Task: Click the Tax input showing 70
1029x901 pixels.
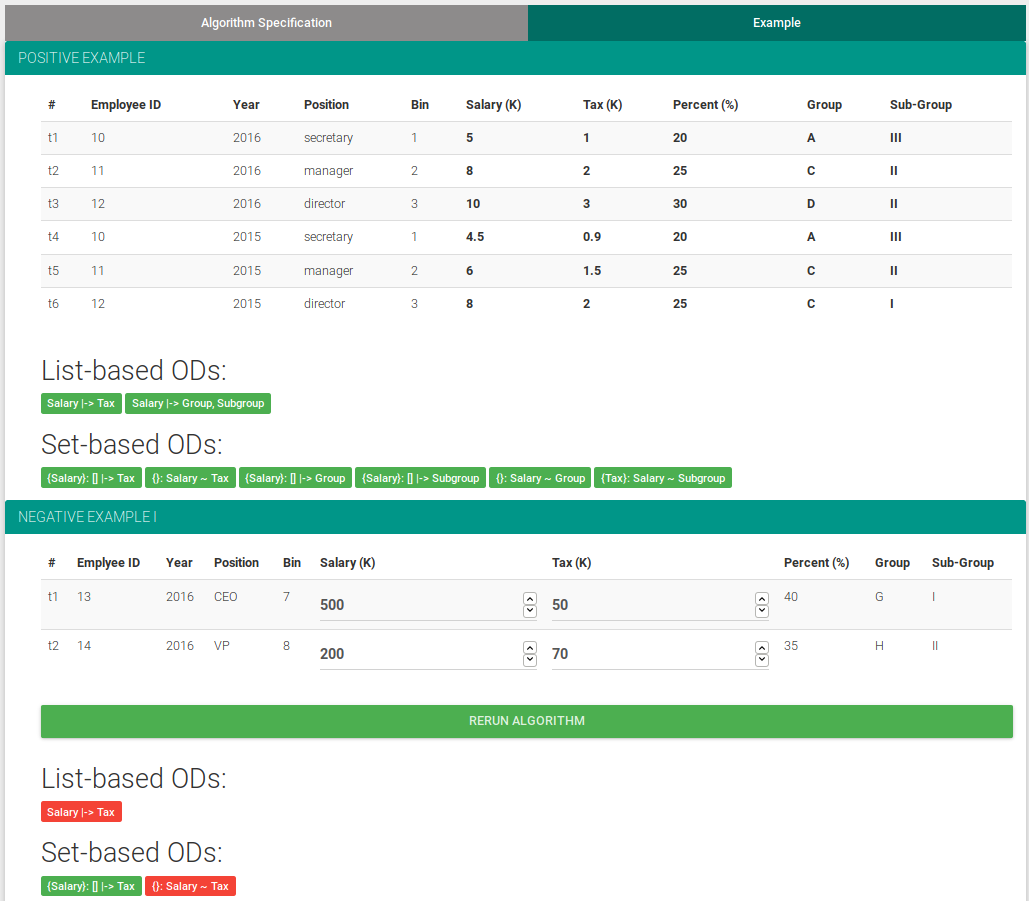Action: pos(650,654)
